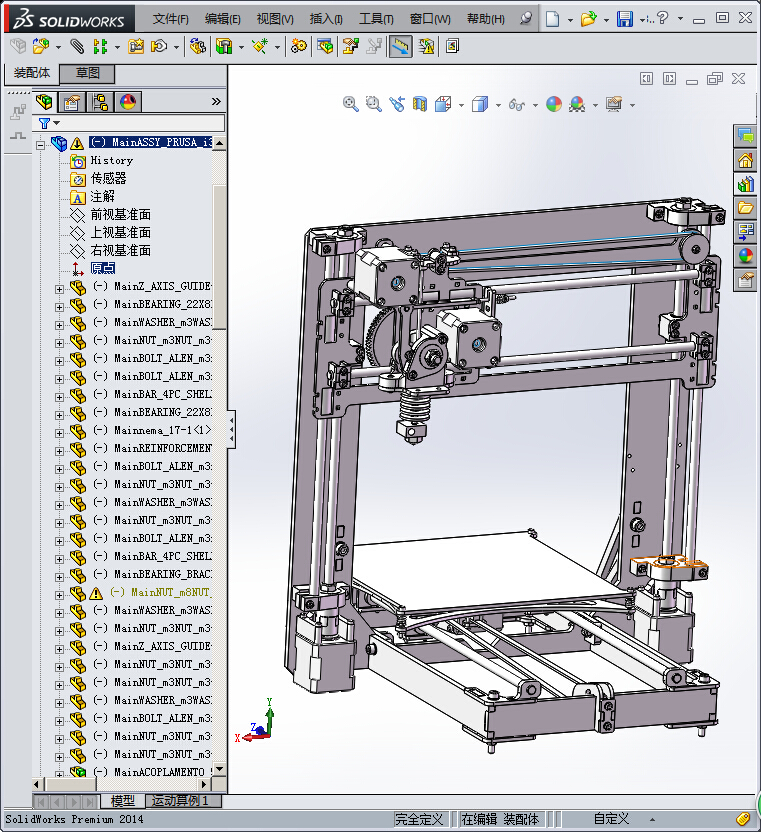Open the ConfigurationManager tab
This screenshot has height=832, width=761.
pos(100,102)
